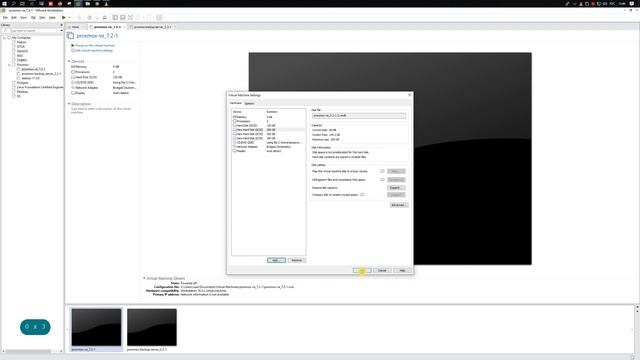This screenshot has width=640, height=360.
Task: Select Processors in the dialog device list
Action: point(268,121)
